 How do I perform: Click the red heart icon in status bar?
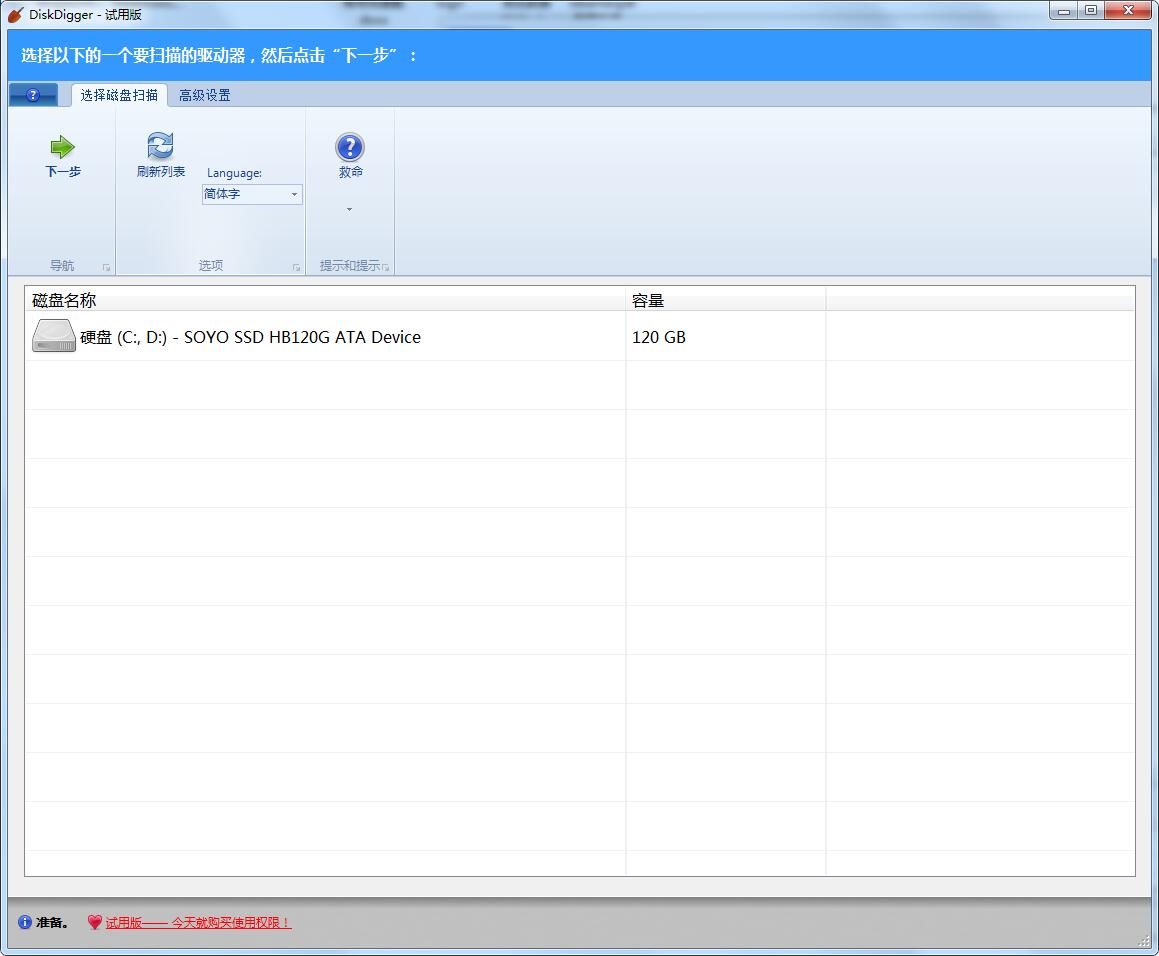[x=95, y=922]
